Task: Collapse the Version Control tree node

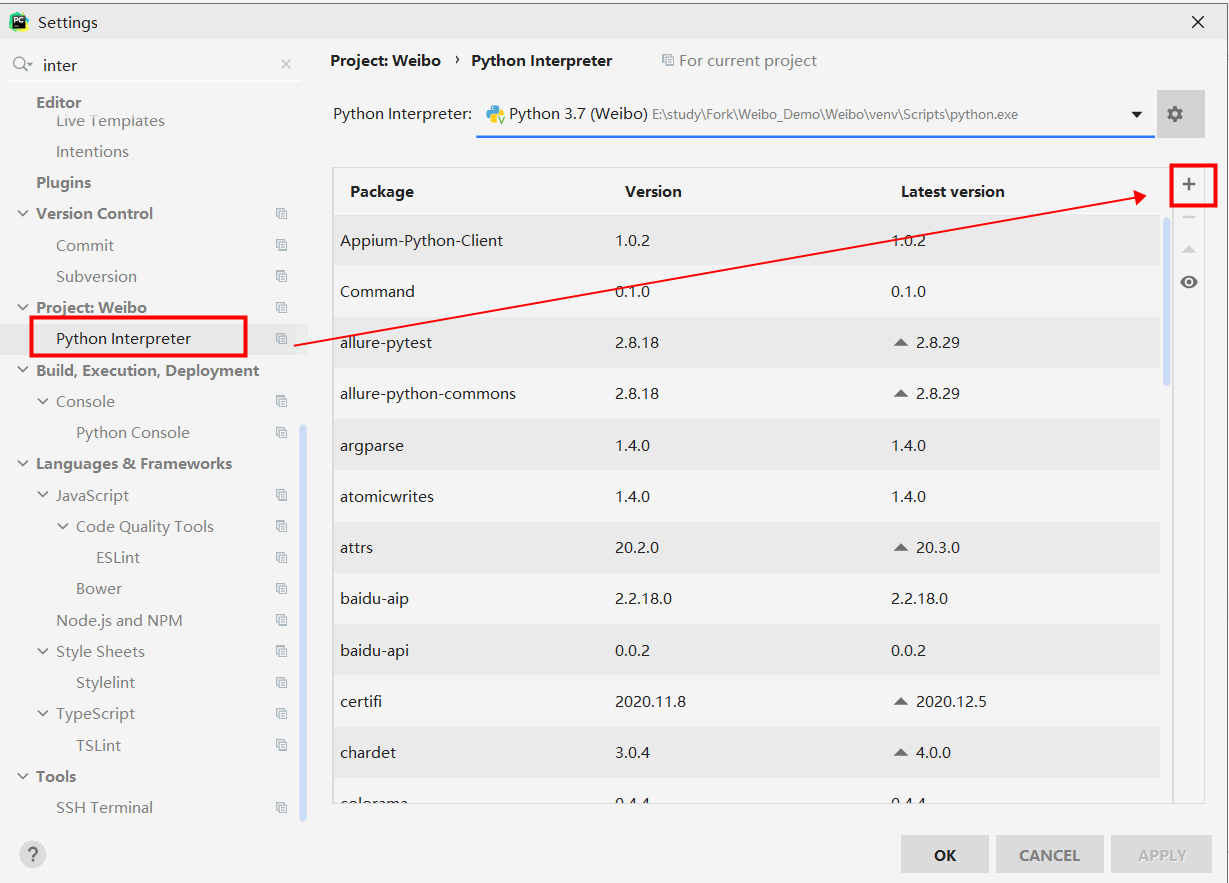Action: tap(23, 214)
